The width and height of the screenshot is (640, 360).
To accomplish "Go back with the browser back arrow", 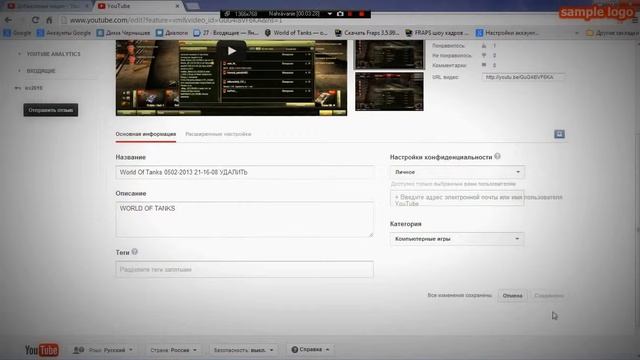I will (8, 20).
